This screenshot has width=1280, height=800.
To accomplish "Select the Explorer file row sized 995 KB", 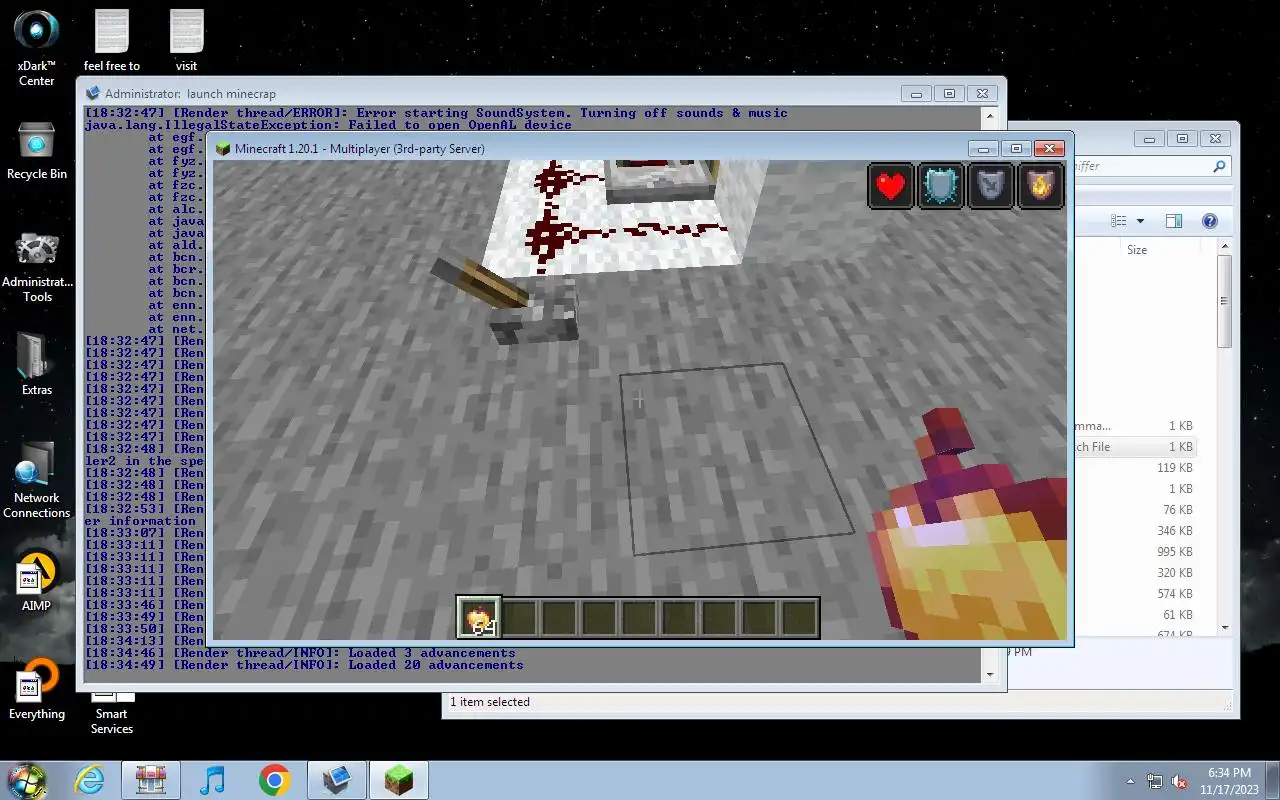I will point(1134,552).
